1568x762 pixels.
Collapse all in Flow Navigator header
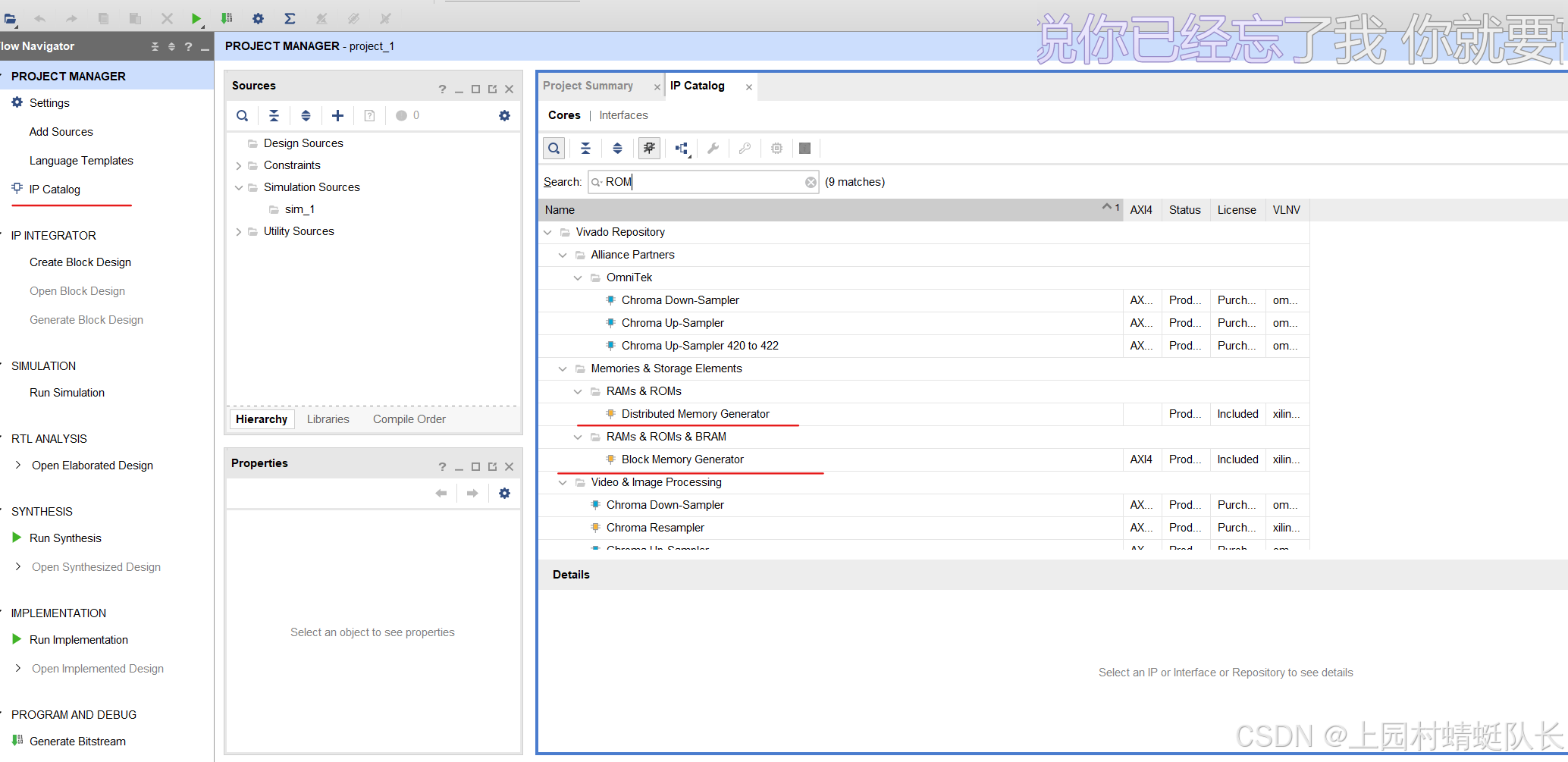click(155, 46)
